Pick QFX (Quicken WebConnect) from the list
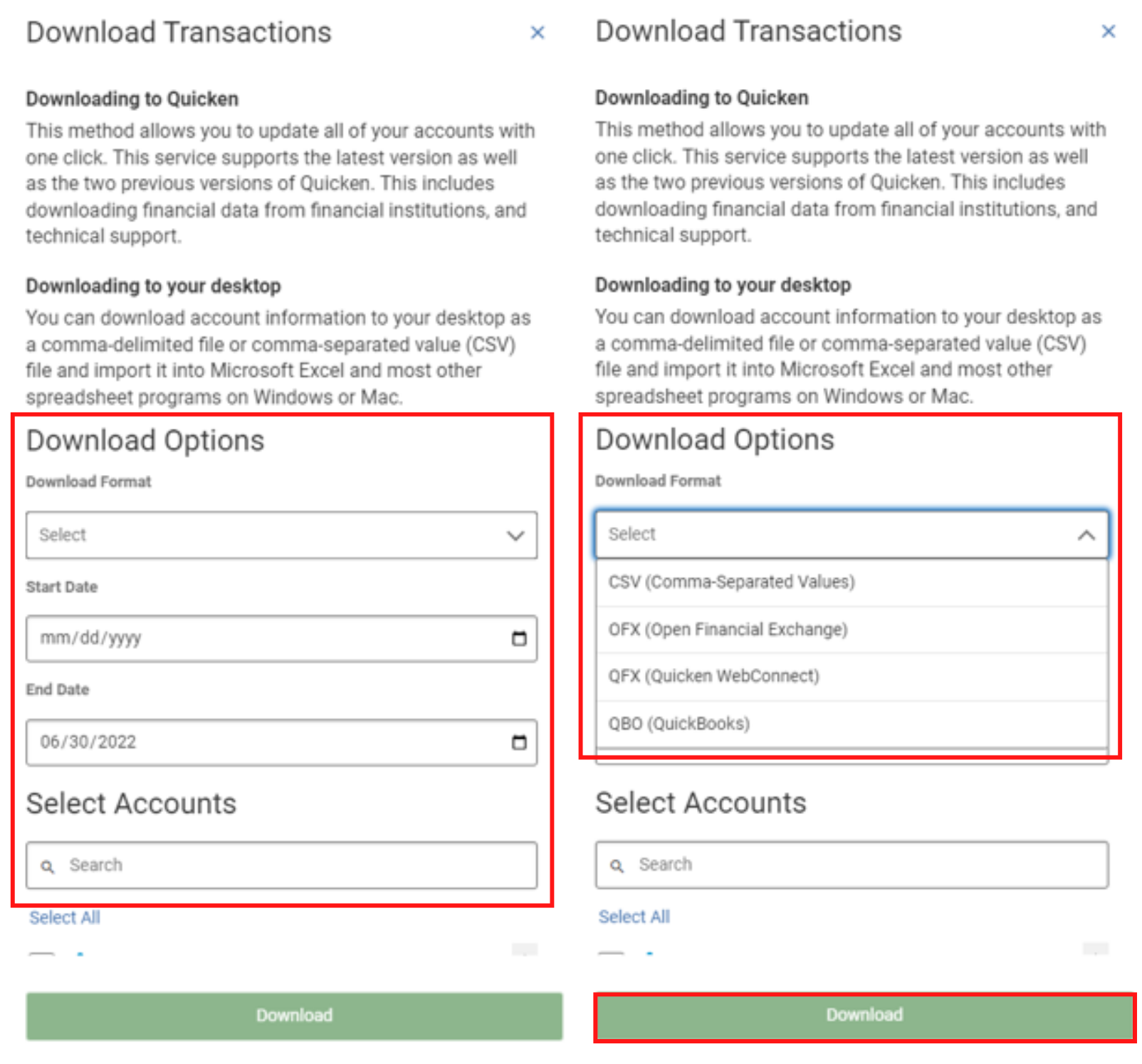 [x=713, y=676]
